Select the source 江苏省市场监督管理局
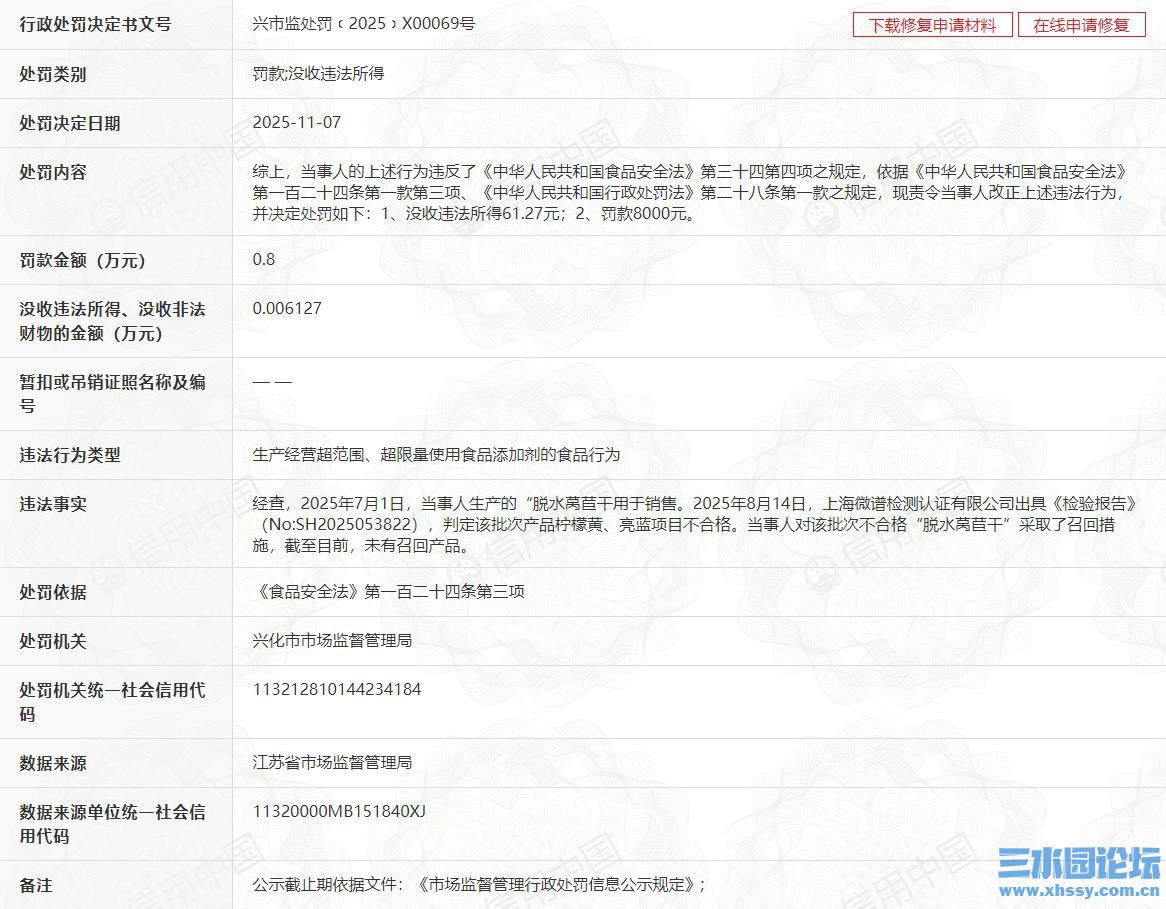This screenshot has width=1166, height=909. pyautogui.click(x=332, y=762)
